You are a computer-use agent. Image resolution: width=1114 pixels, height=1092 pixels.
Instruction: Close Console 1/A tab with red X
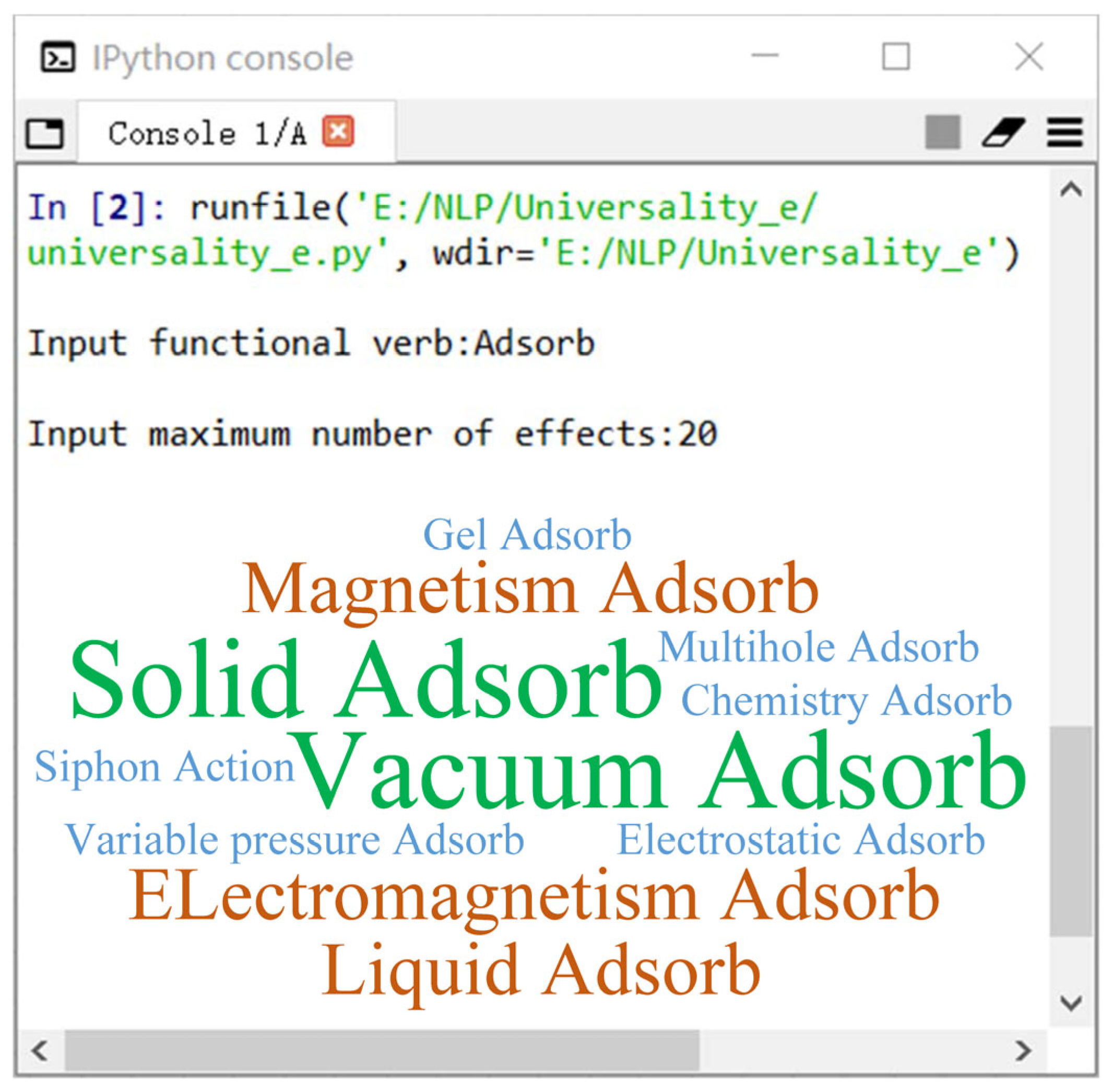(338, 131)
